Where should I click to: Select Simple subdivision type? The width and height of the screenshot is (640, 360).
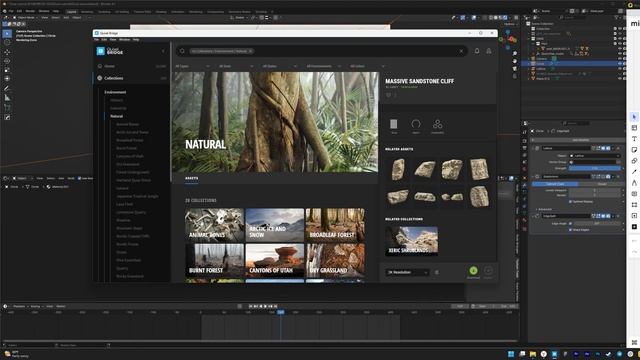[x=601, y=184]
